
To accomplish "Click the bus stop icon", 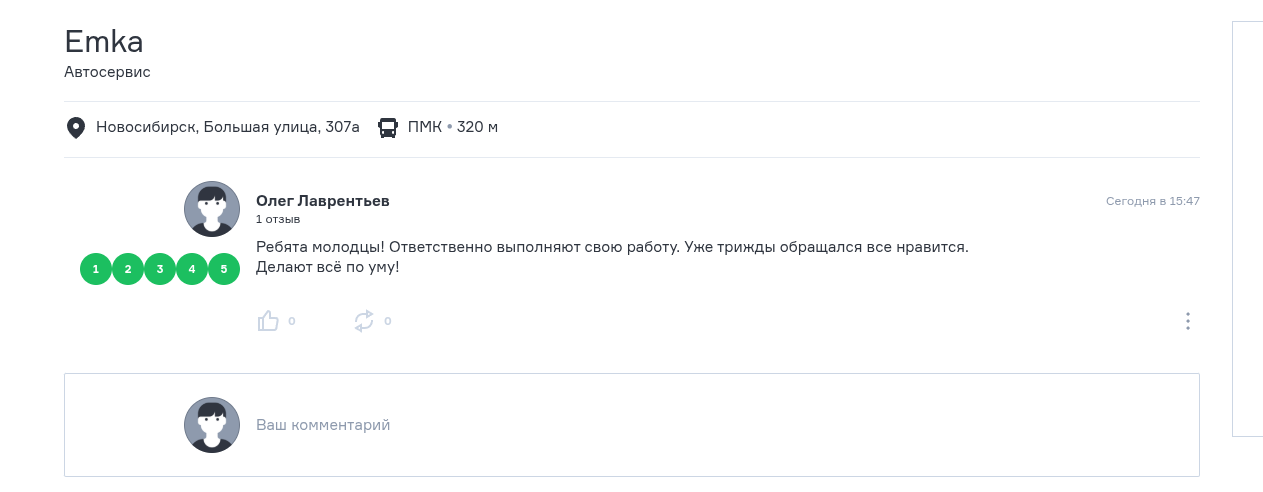I will (388, 128).
